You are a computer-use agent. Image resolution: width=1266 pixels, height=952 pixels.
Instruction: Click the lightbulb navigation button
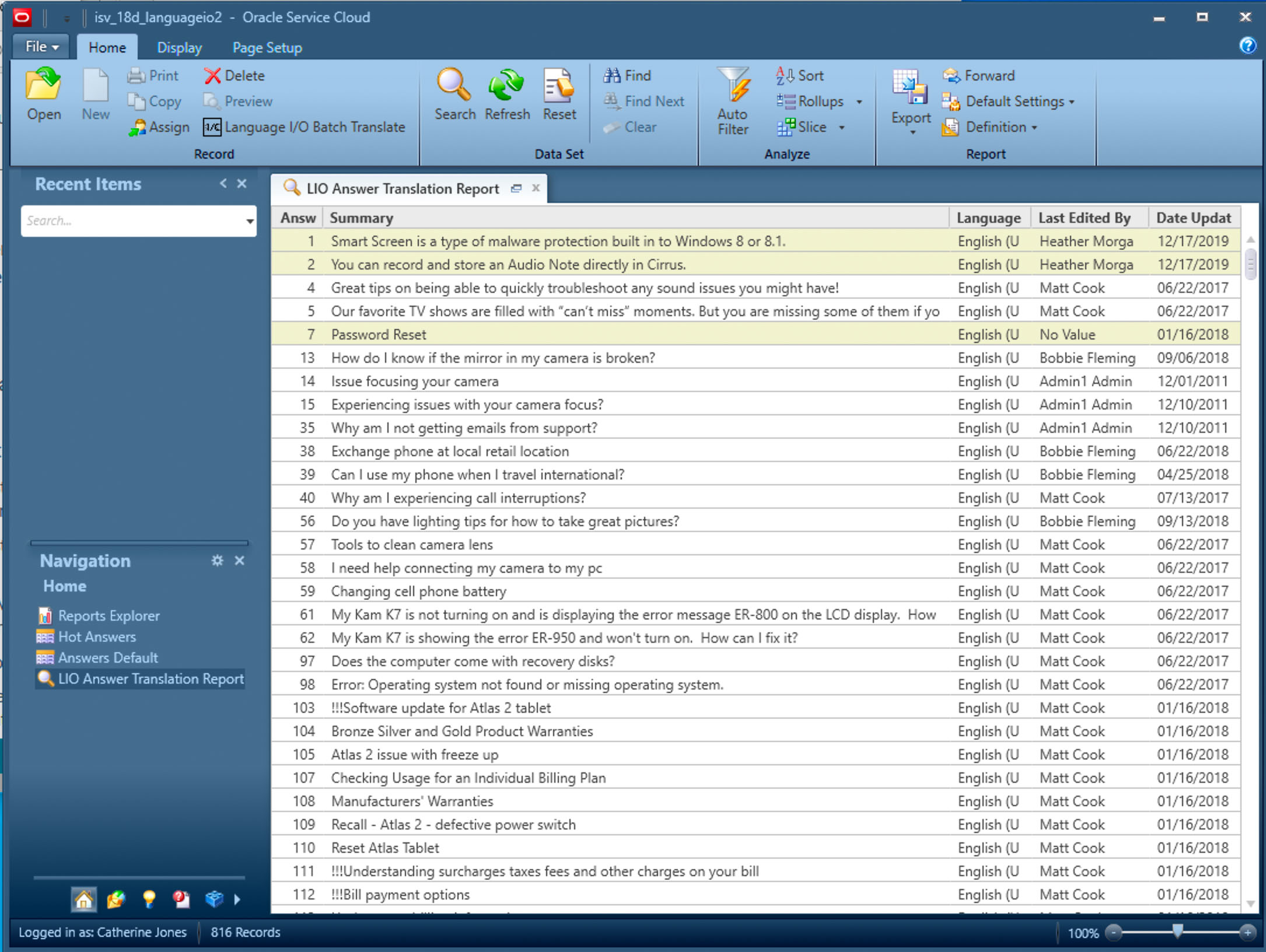(x=149, y=899)
